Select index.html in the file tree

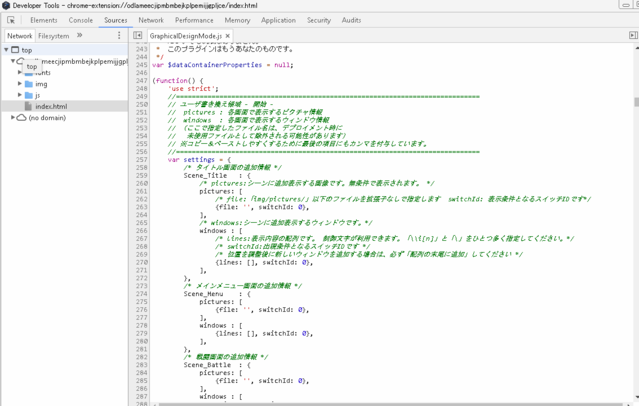[x=65, y=106]
